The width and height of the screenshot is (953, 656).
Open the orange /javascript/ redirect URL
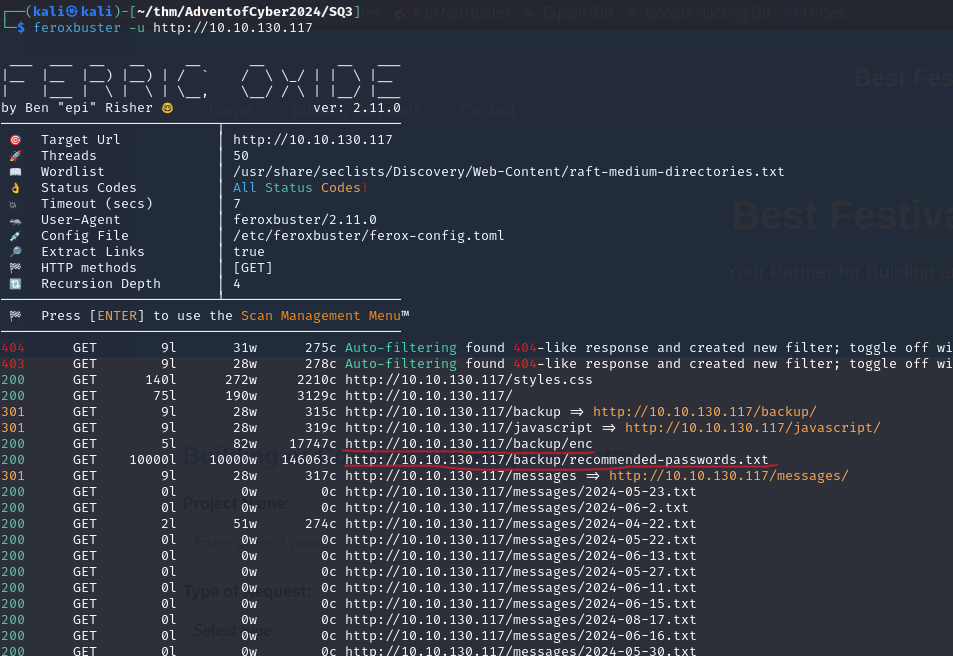tap(752, 427)
